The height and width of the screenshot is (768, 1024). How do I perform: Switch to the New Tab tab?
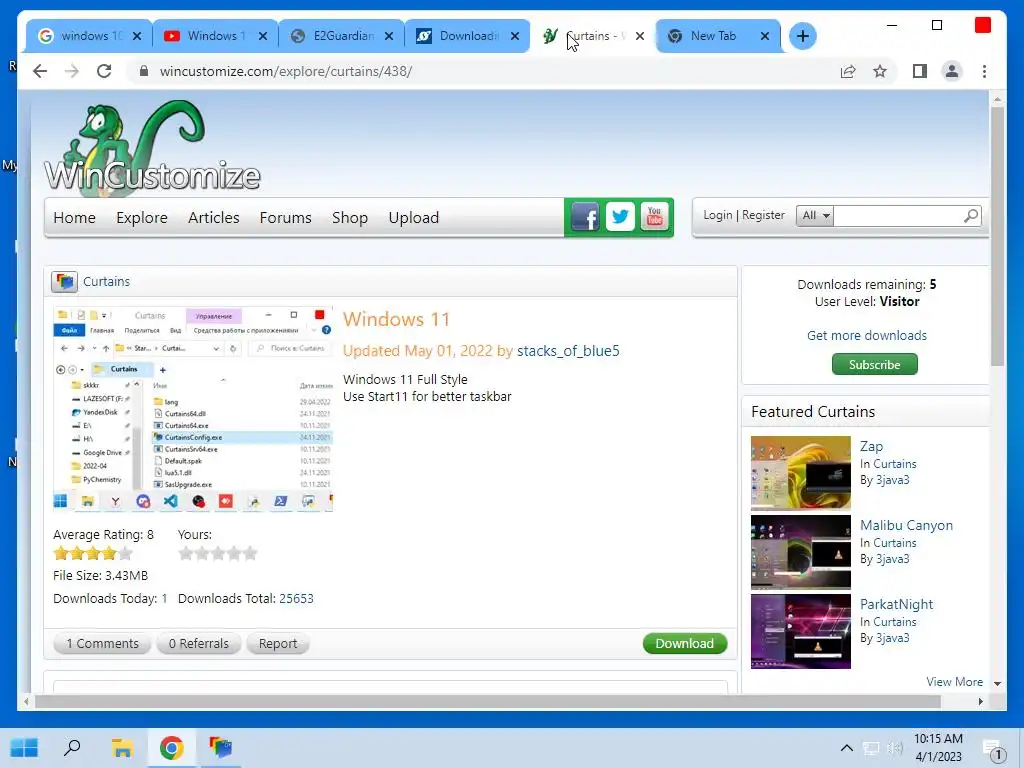(718, 36)
